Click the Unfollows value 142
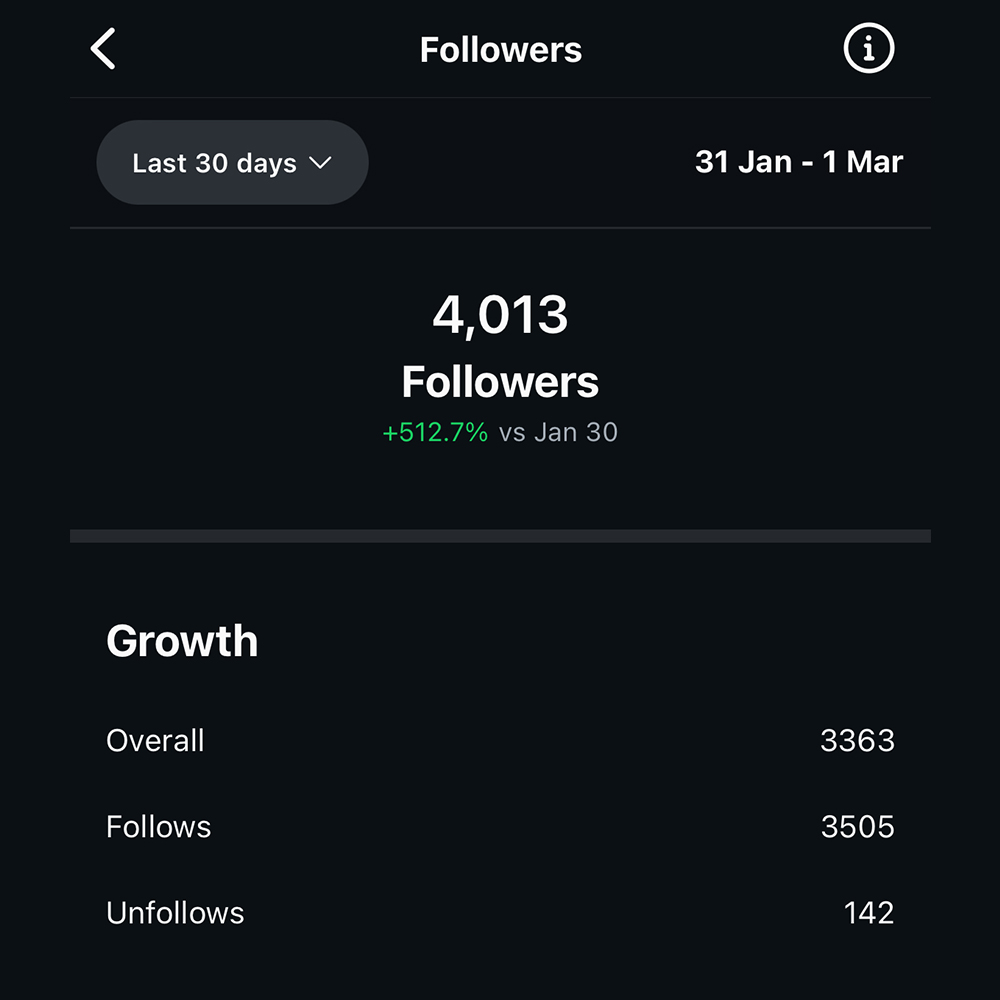The width and height of the screenshot is (1000, 1000). [x=869, y=913]
